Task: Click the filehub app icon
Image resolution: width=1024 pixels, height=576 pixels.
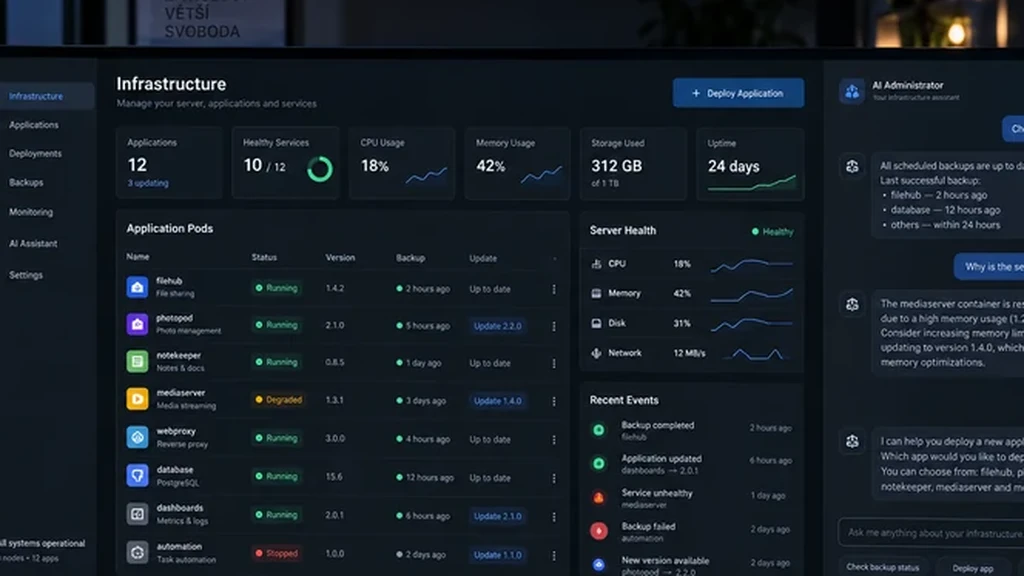Action: click(x=137, y=287)
